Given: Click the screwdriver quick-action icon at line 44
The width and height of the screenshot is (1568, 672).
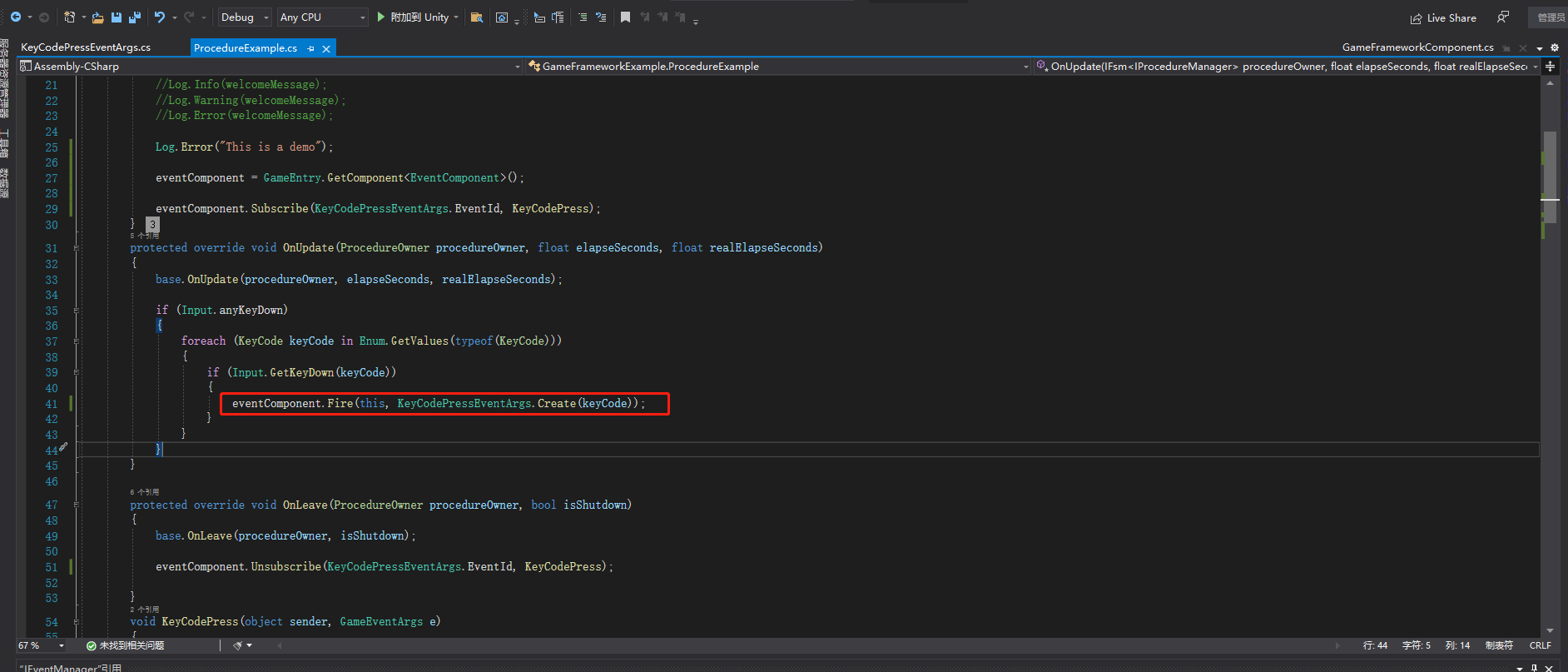Looking at the screenshot, I should tap(64, 447).
